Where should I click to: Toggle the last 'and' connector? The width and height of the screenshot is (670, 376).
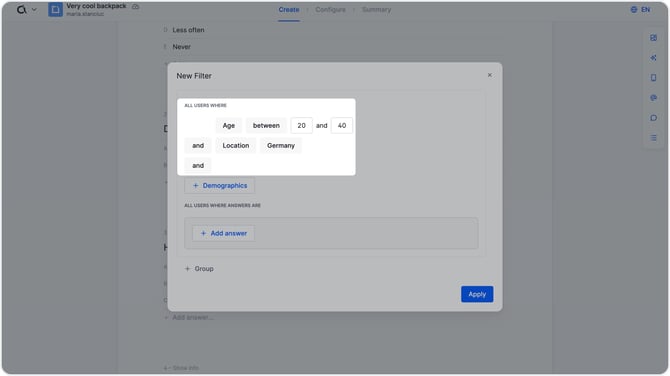[x=198, y=165]
